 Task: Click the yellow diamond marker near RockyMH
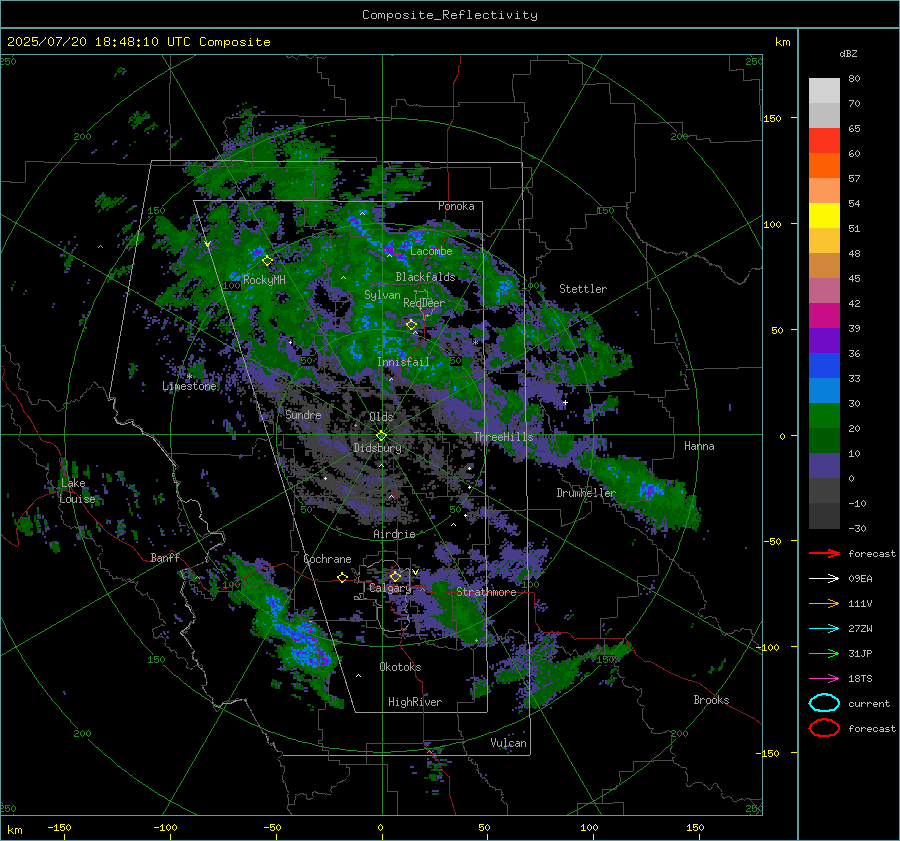(267, 261)
